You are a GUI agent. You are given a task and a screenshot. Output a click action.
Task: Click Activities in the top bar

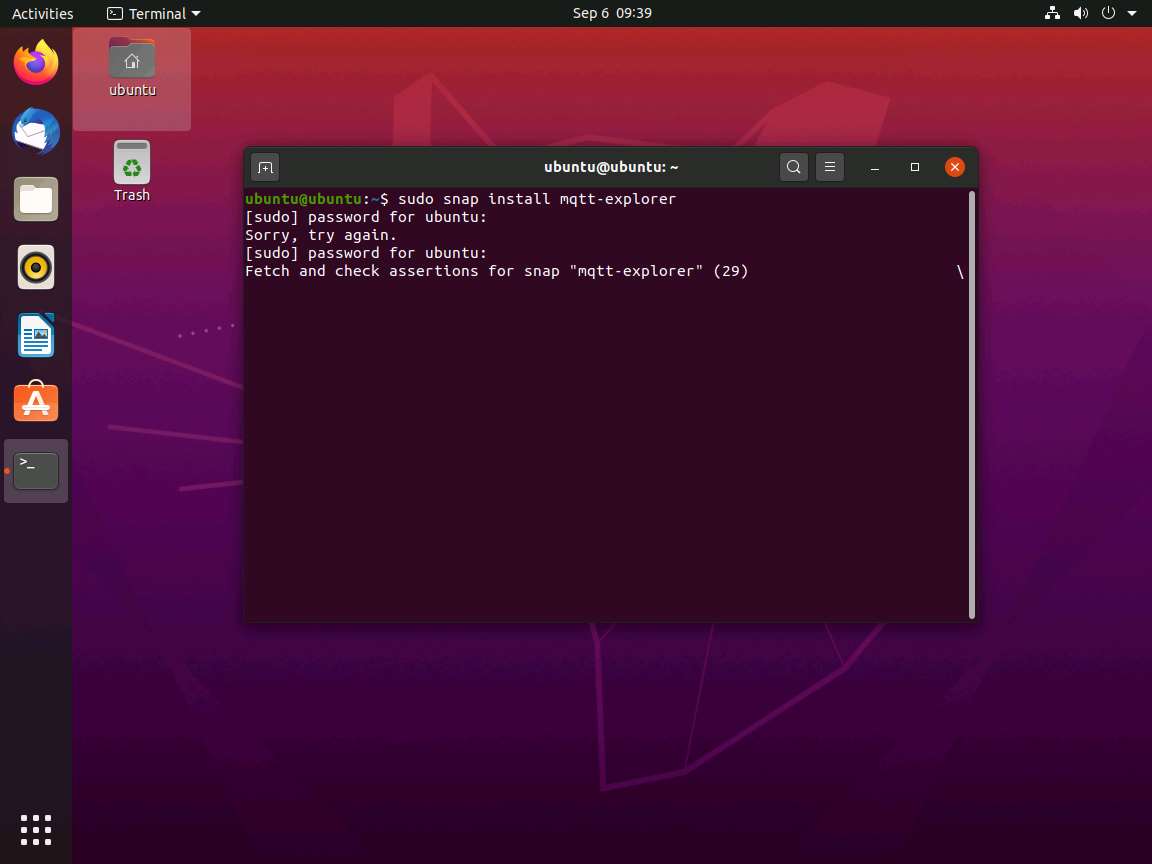coord(42,13)
